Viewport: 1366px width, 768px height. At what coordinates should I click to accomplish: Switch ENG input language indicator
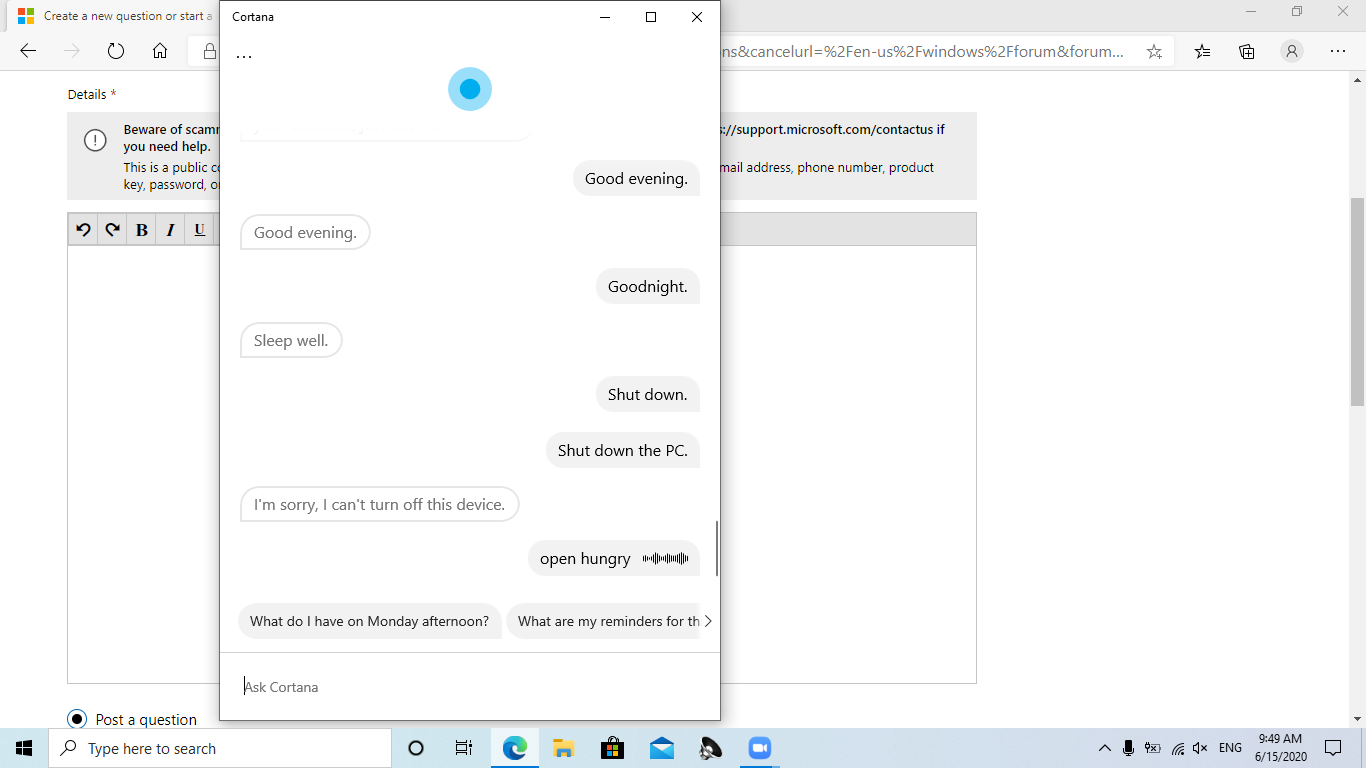point(1230,748)
